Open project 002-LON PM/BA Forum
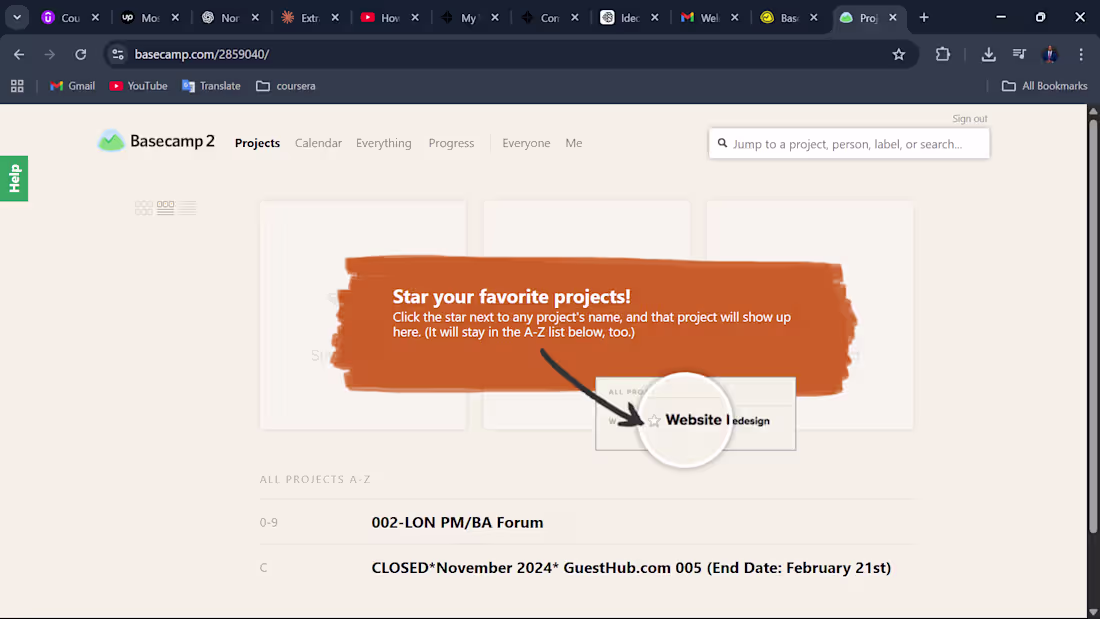The width and height of the screenshot is (1100, 619). [x=457, y=522]
